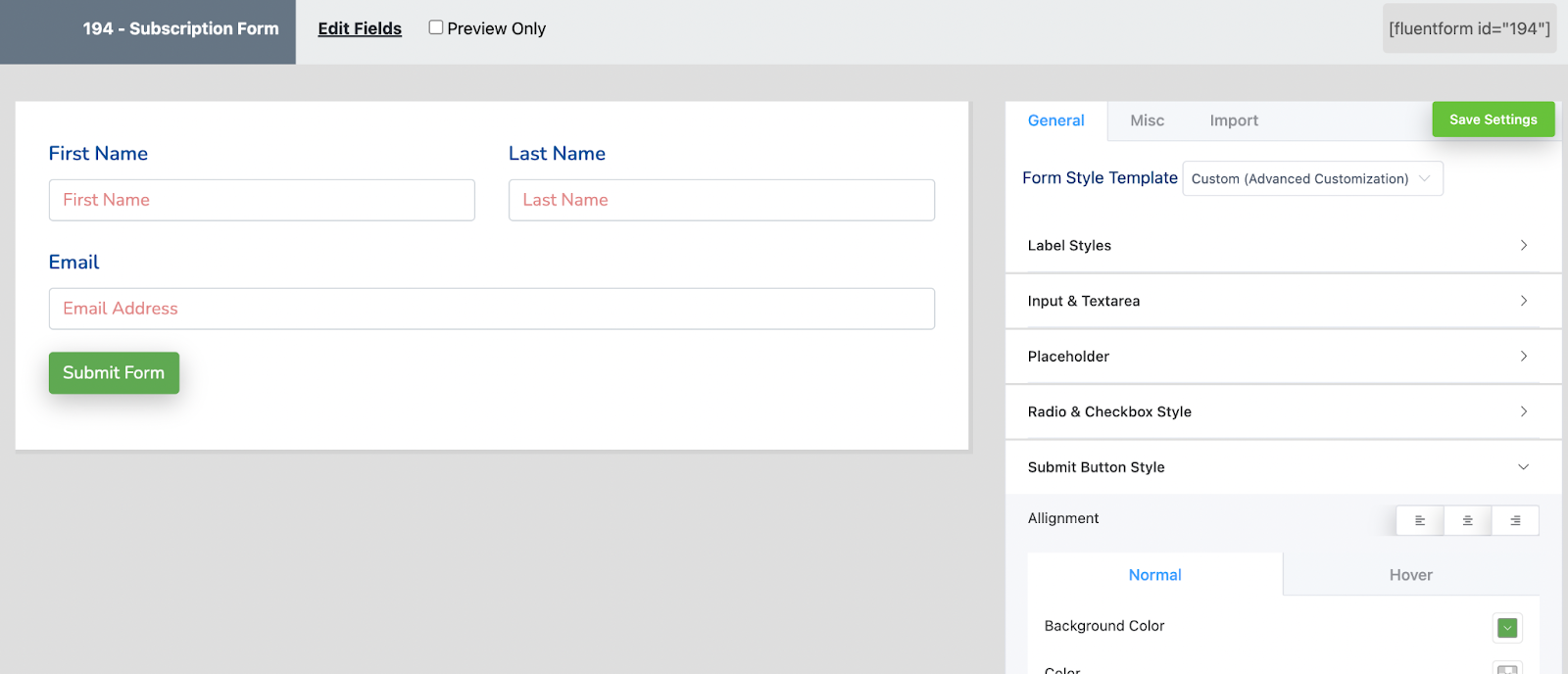Viewport: 1568px width, 674px height.
Task: Set submit button alignment to center
Action: (1467, 521)
